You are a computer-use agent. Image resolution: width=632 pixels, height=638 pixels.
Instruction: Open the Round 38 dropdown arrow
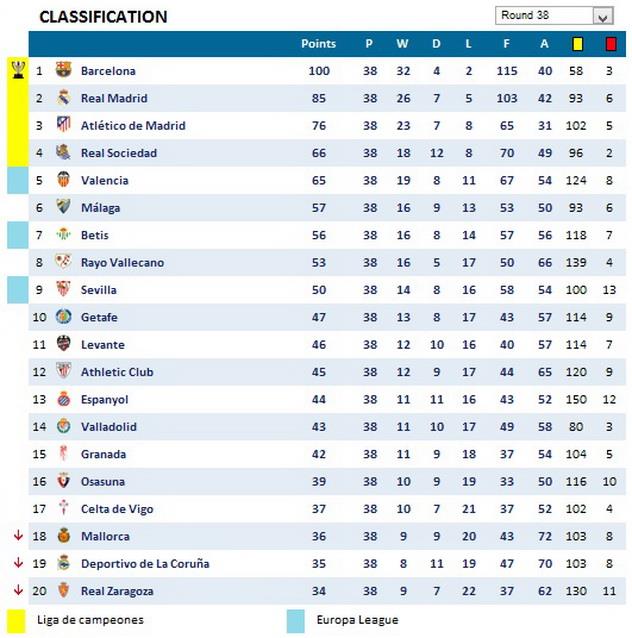pyautogui.click(x=602, y=16)
